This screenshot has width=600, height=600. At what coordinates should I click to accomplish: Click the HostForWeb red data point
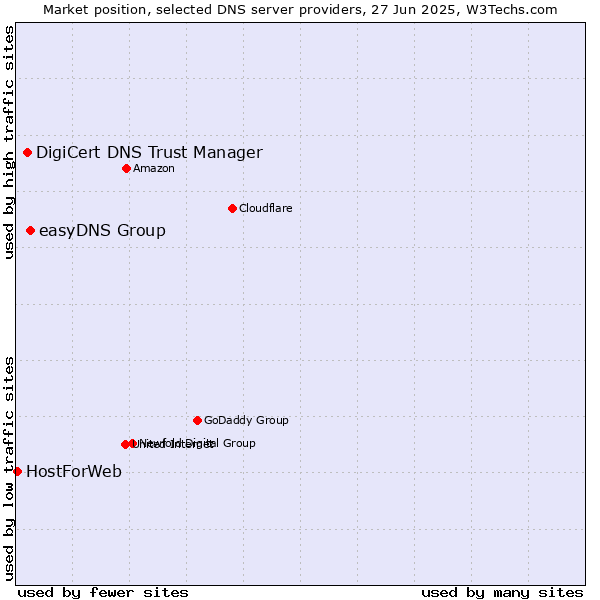pos(18,471)
